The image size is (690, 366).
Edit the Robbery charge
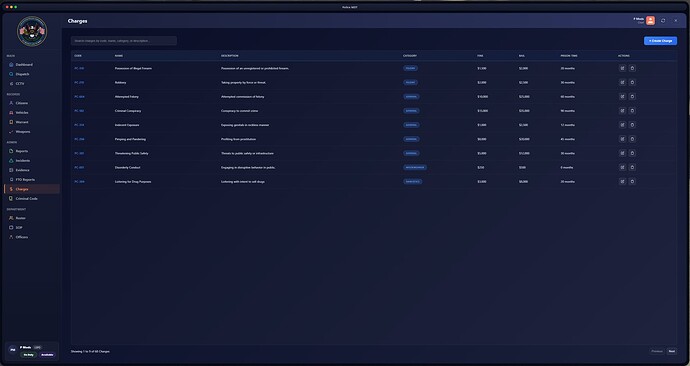(622, 82)
